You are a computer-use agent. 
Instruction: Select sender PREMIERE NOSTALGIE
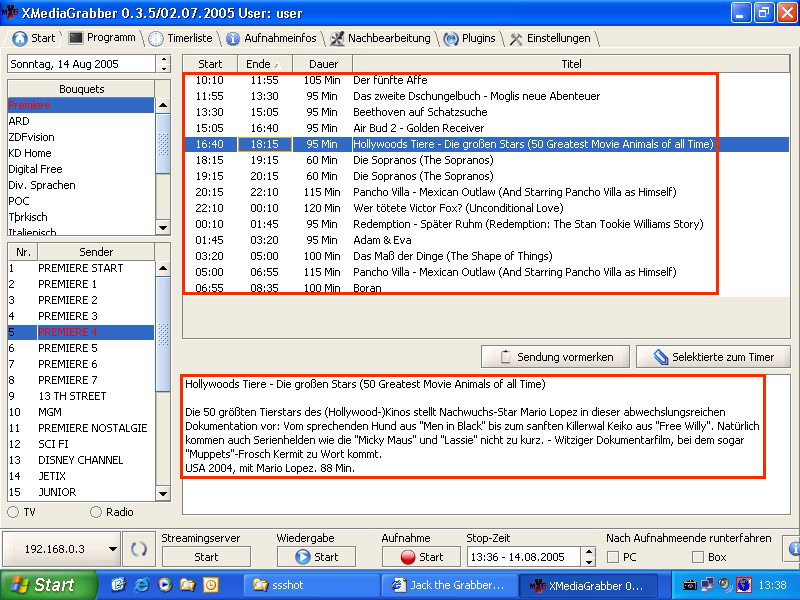81,428
